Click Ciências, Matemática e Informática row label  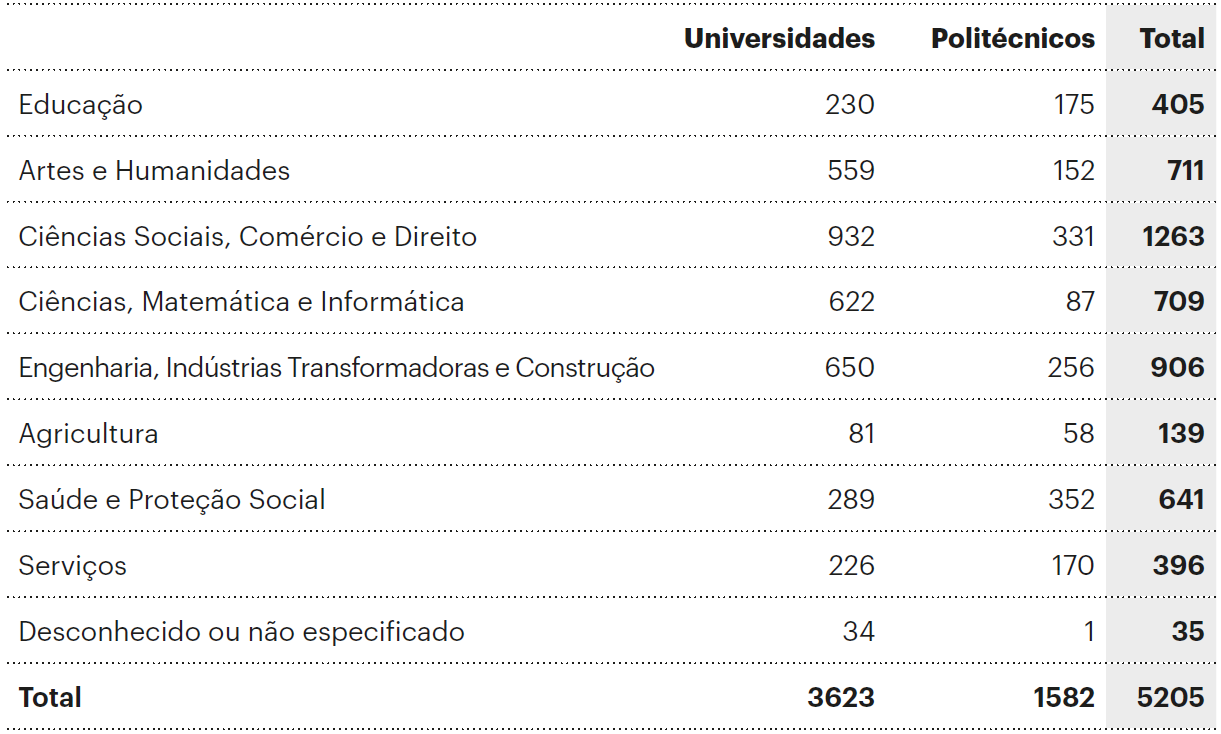(x=241, y=302)
